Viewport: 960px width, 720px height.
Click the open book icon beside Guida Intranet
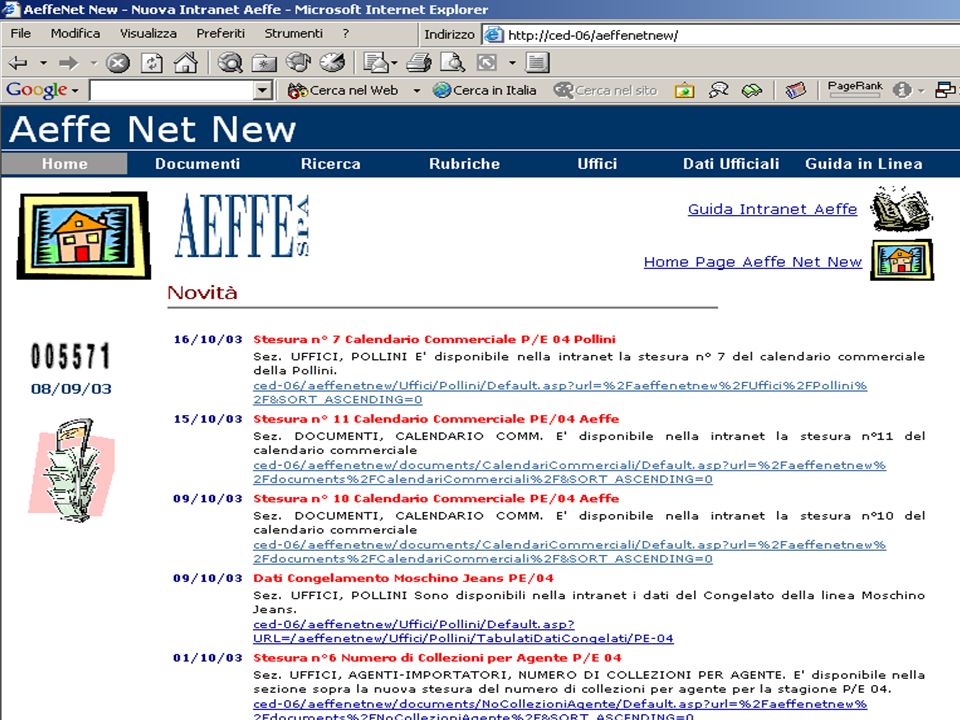click(901, 209)
